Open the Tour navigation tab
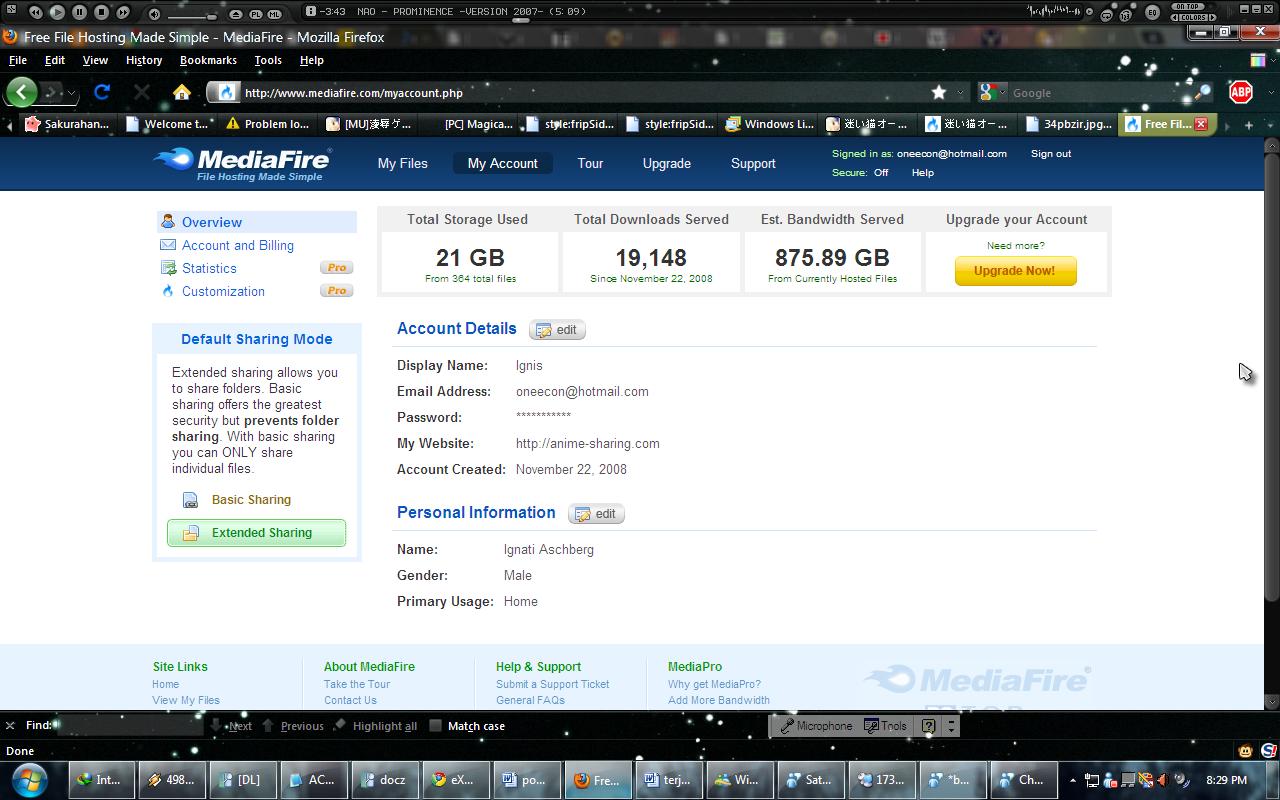This screenshot has height=800, width=1280. tap(590, 163)
